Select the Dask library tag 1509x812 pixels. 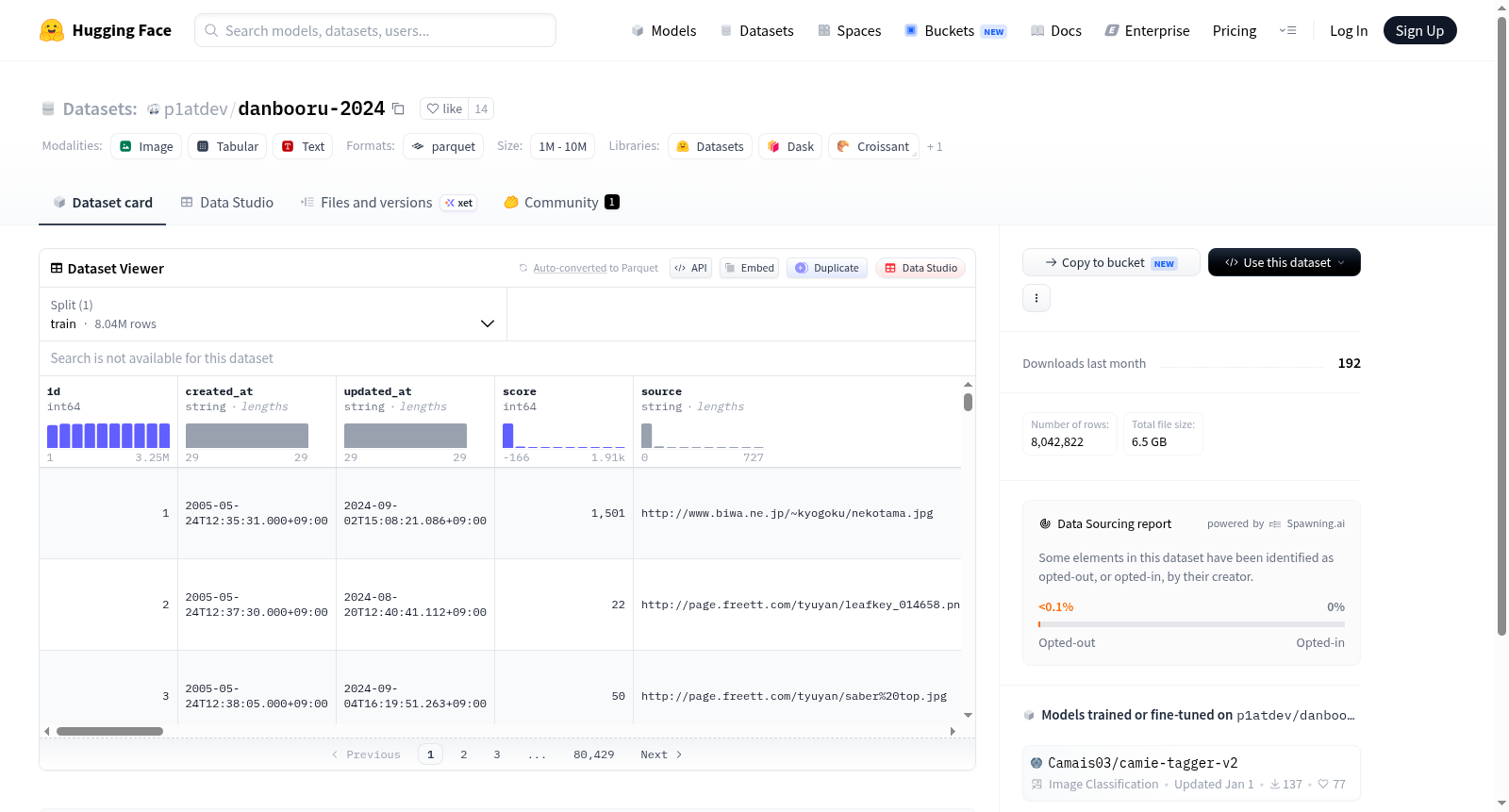(790, 146)
